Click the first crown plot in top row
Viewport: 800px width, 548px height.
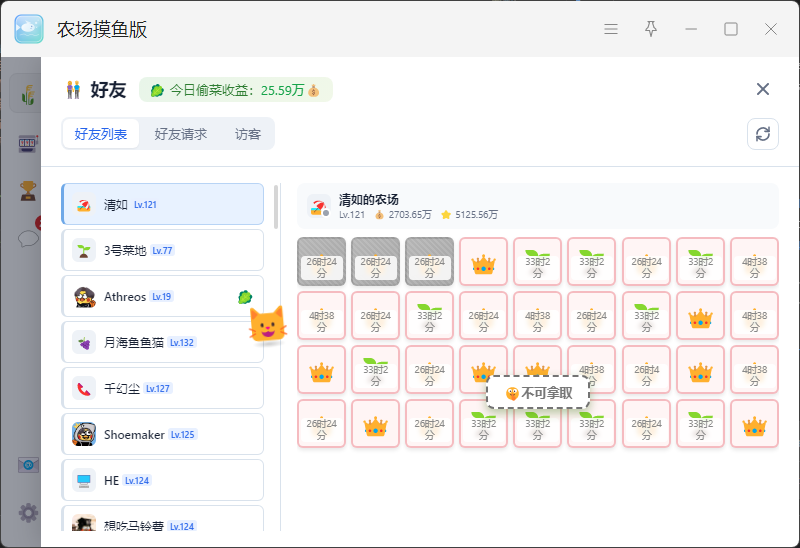pyautogui.click(x=483, y=262)
